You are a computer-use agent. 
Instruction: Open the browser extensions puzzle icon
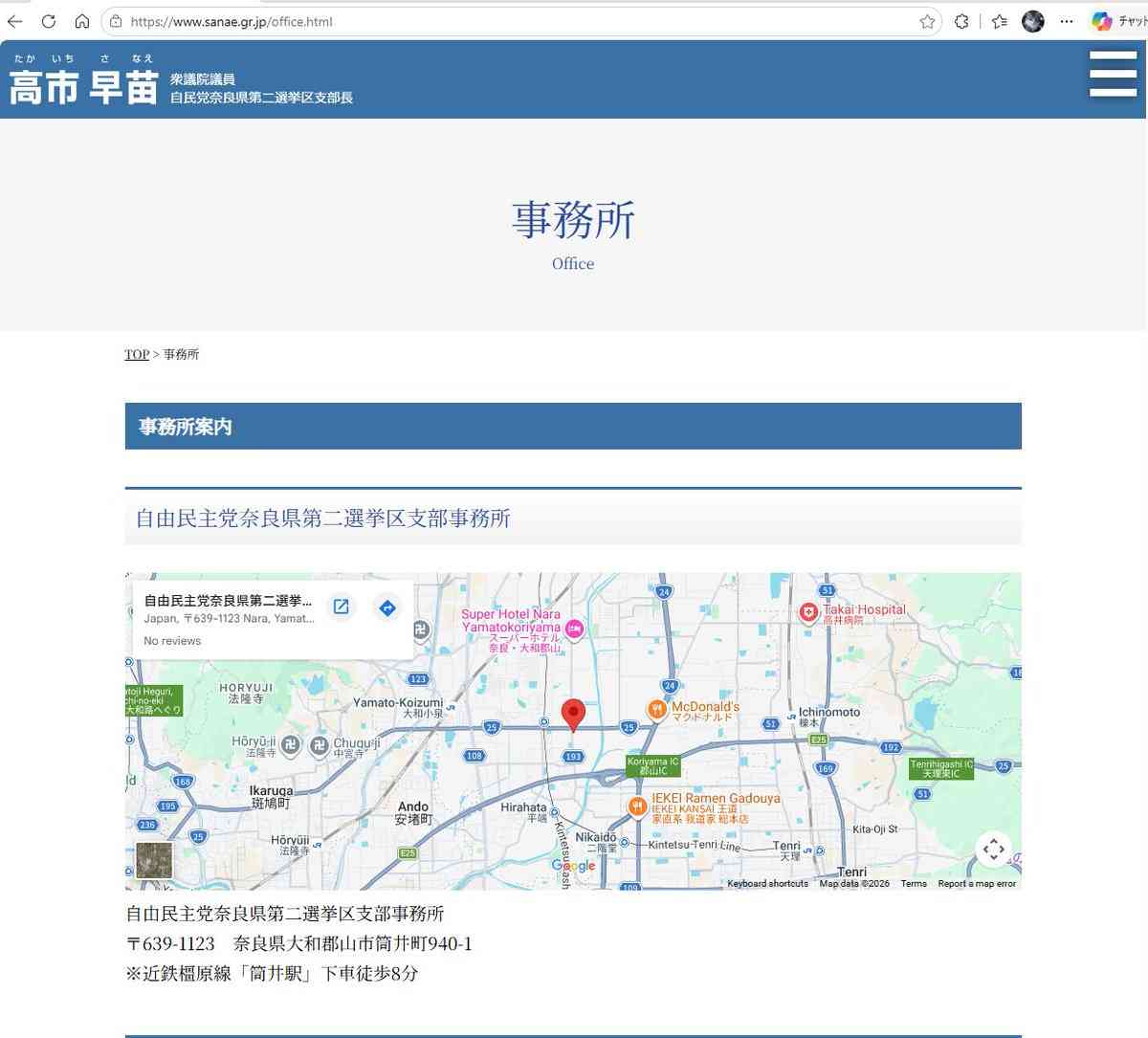(x=961, y=21)
